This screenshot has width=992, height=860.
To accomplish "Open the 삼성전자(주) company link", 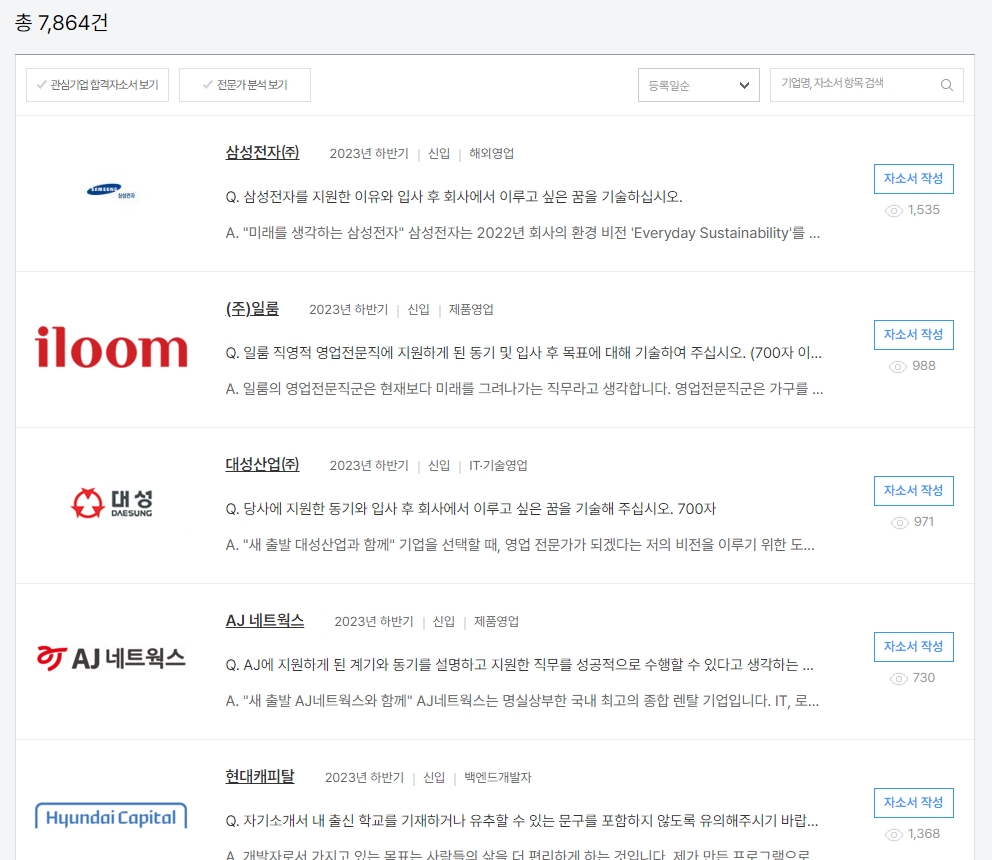I will pyautogui.click(x=262, y=152).
